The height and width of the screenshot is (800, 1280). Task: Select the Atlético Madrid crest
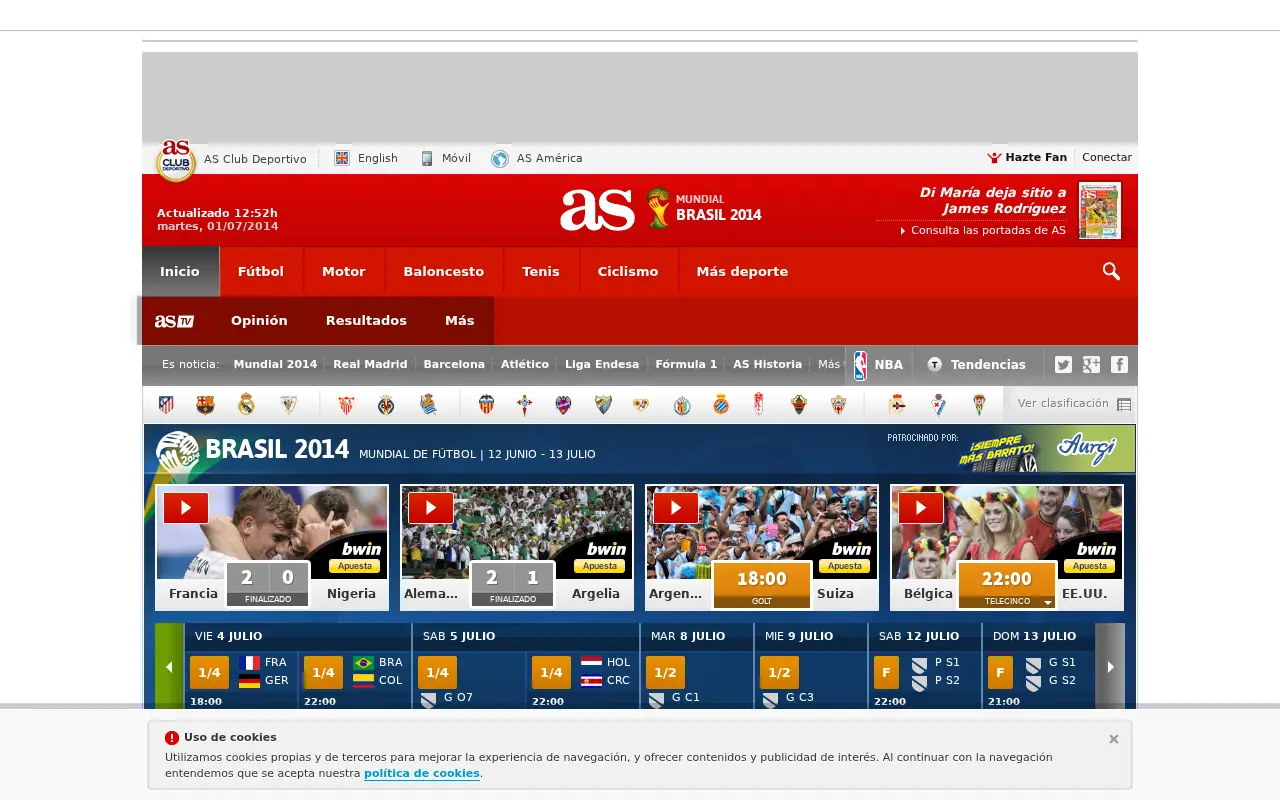(x=166, y=404)
